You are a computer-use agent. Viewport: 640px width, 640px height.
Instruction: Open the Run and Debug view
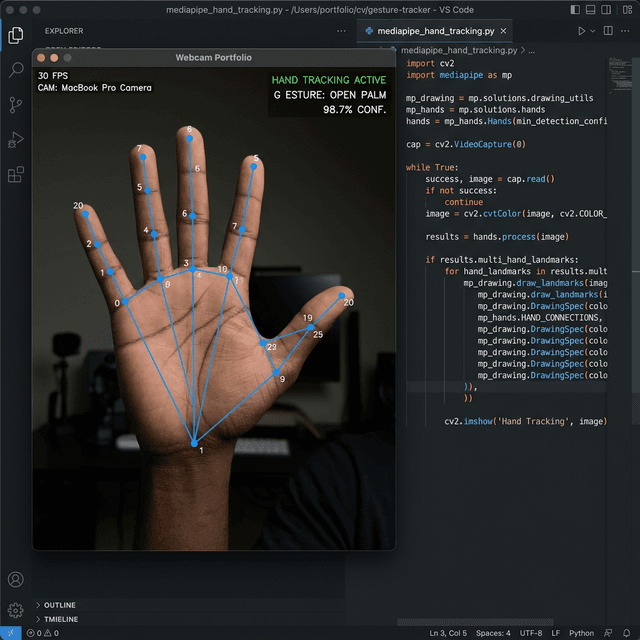pos(16,140)
